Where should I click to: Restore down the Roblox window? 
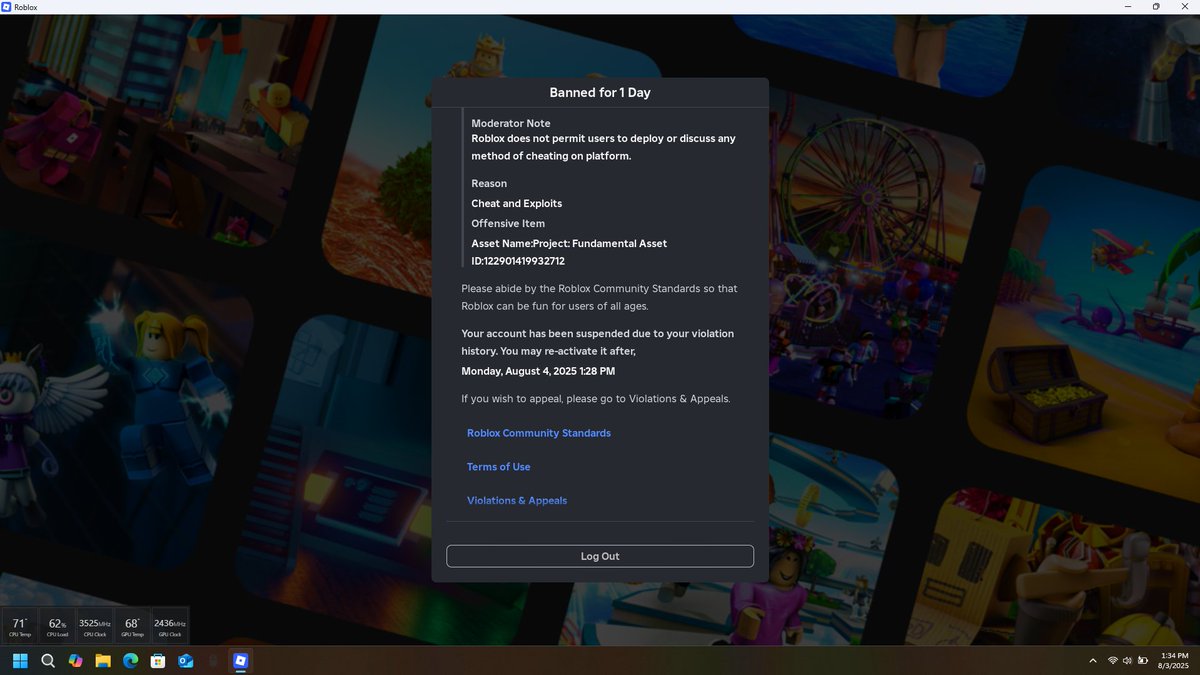[1156, 6]
